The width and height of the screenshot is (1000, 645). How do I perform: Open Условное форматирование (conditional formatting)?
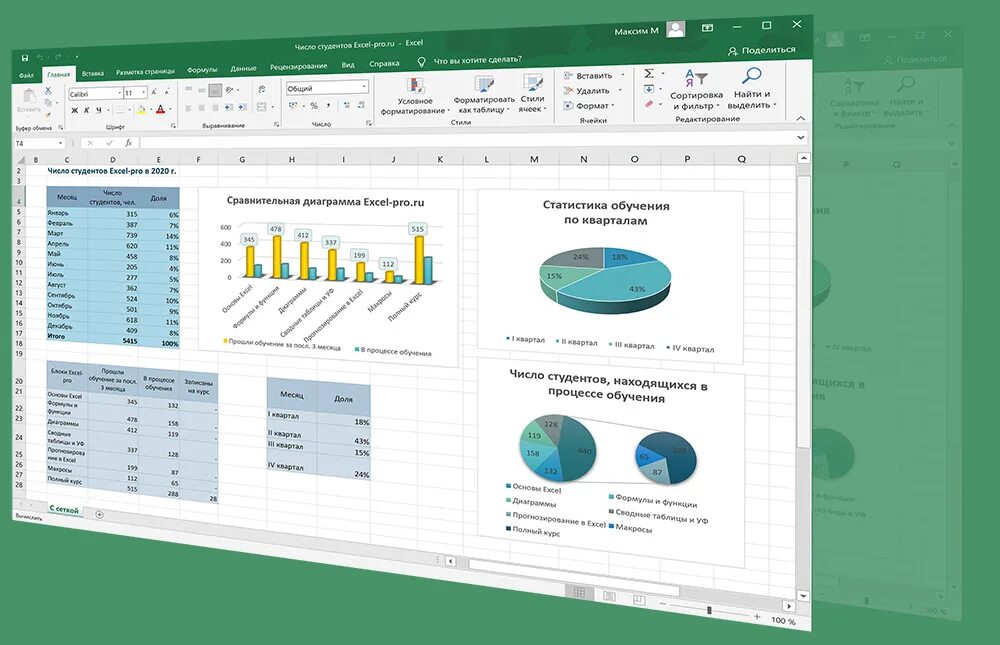point(415,95)
